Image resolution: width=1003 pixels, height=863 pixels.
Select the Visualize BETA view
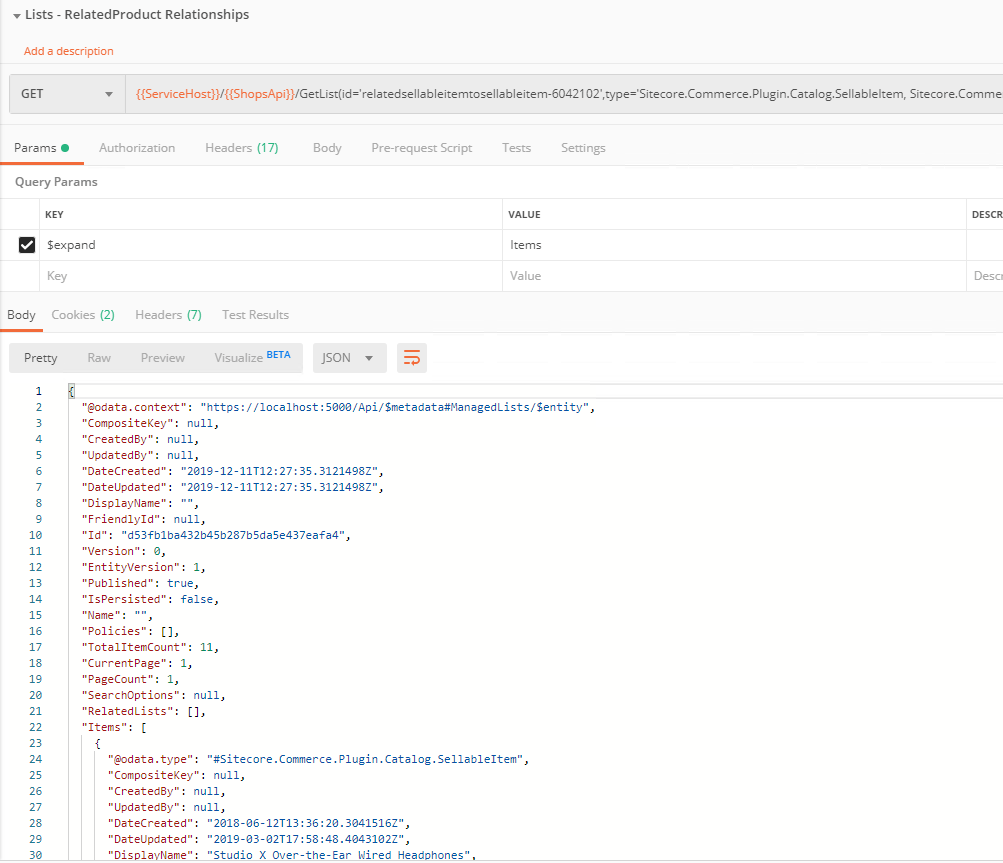coord(252,358)
